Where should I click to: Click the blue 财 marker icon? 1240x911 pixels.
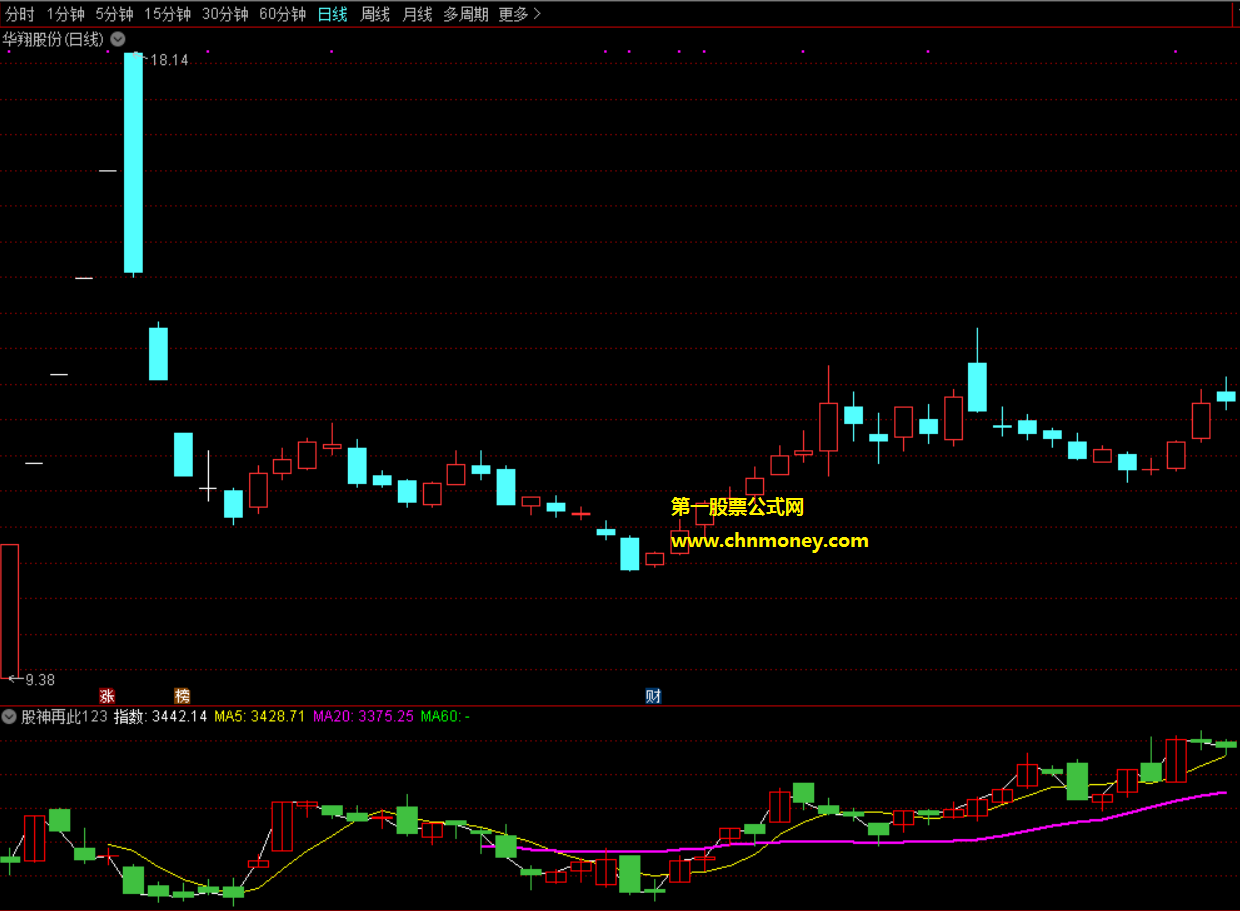[654, 696]
